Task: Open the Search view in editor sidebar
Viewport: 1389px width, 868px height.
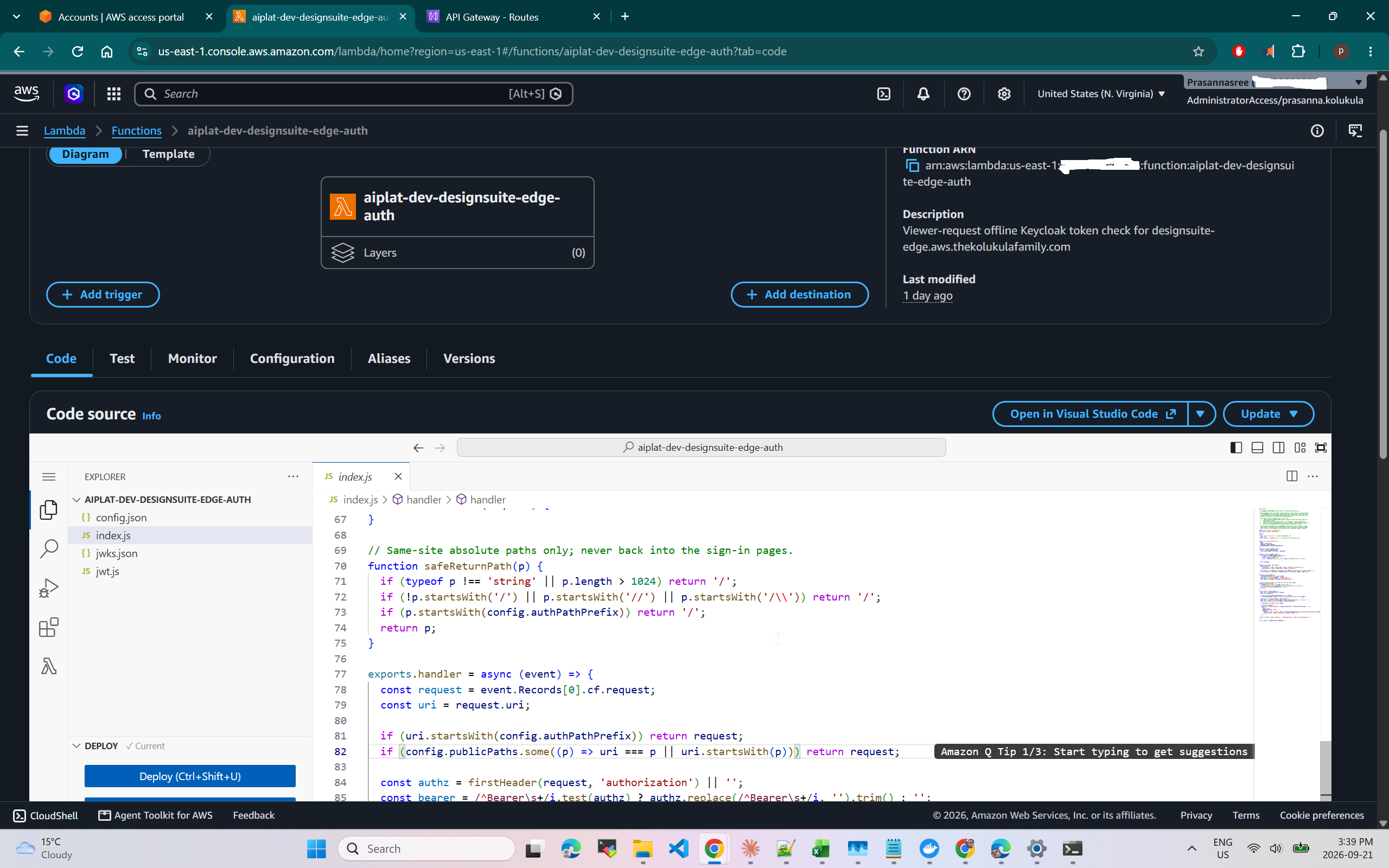Action: 49,549
